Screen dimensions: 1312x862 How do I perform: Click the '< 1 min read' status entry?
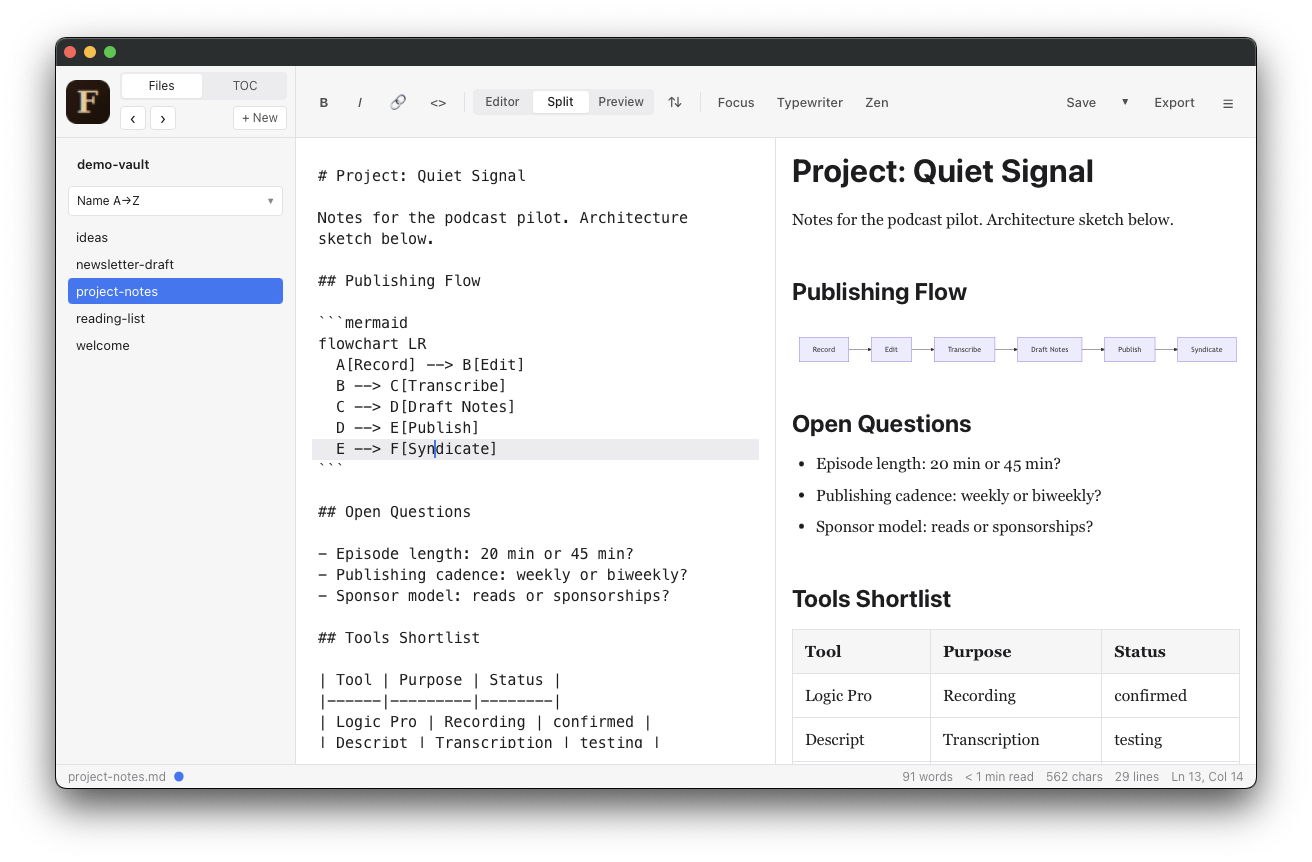pyautogui.click(x=999, y=777)
